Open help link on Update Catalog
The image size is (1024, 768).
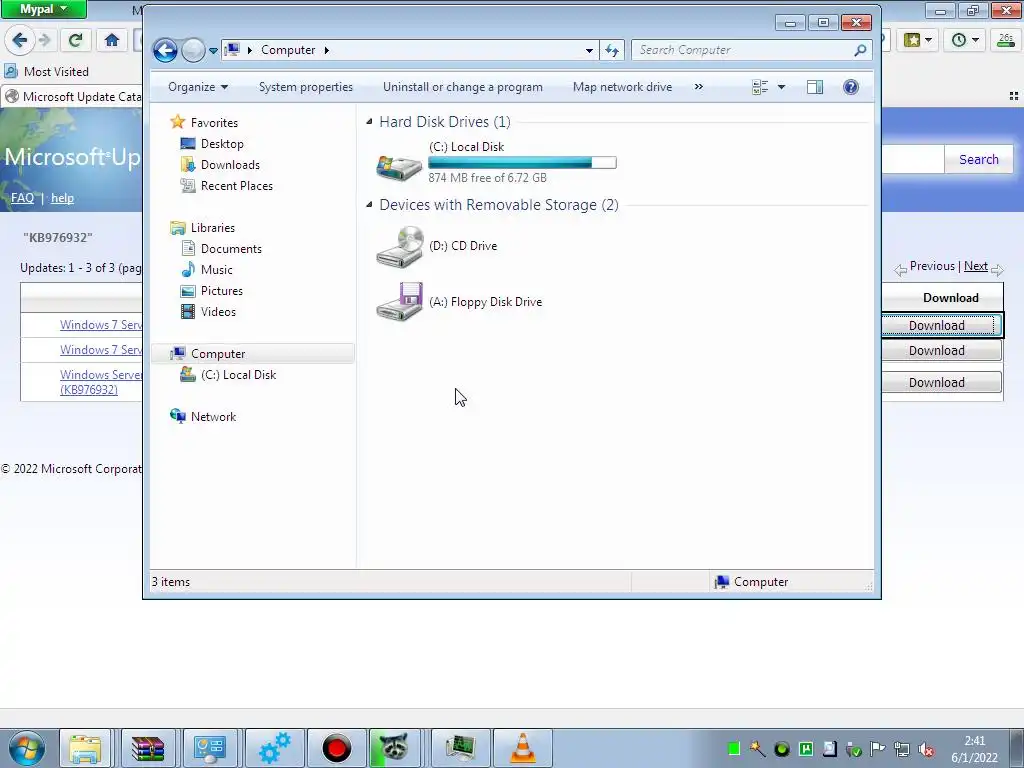[62, 198]
